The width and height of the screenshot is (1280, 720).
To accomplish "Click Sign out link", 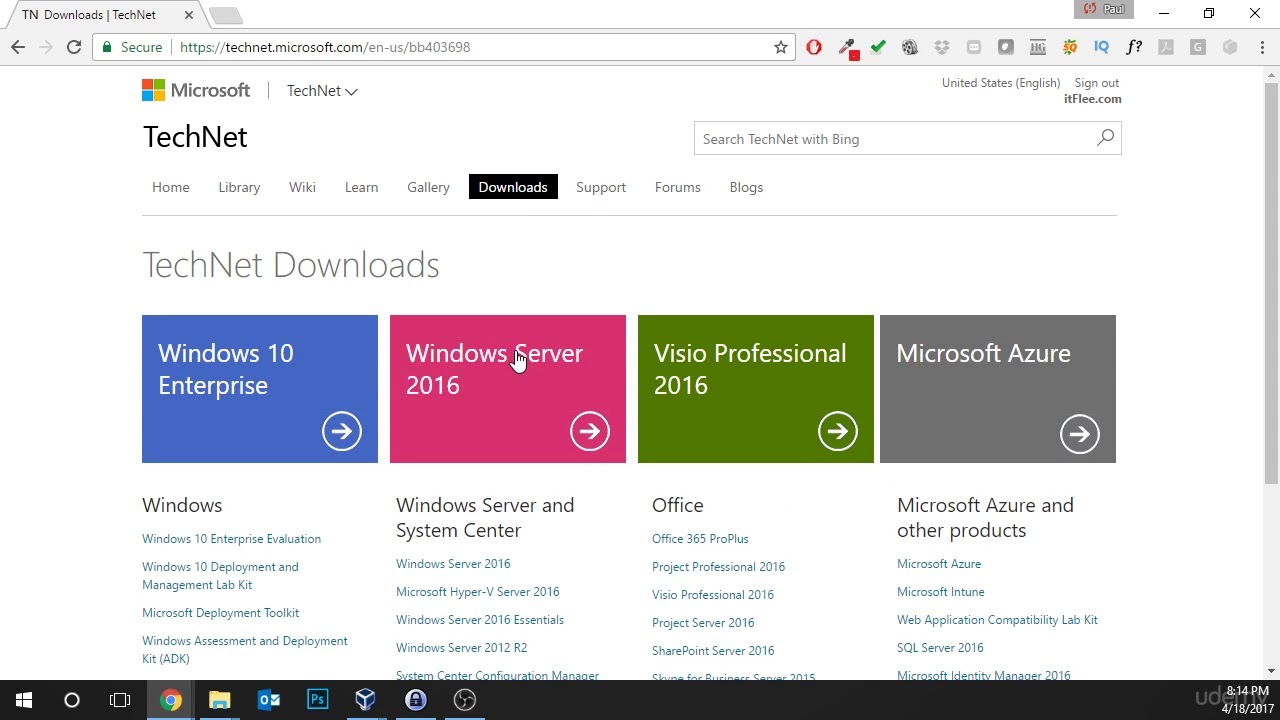I will (x=1097, y=83).
